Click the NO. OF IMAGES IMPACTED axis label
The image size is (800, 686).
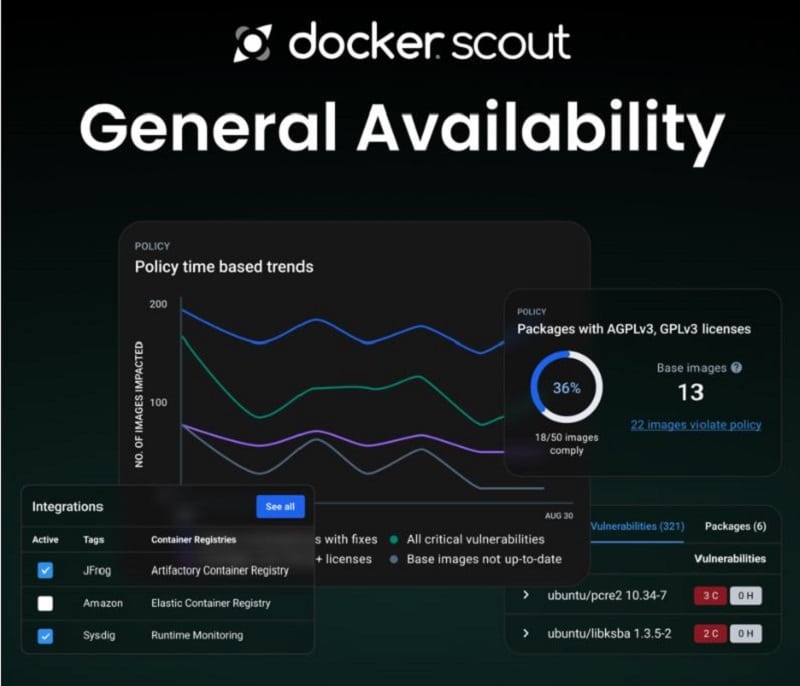click(139, 404)
